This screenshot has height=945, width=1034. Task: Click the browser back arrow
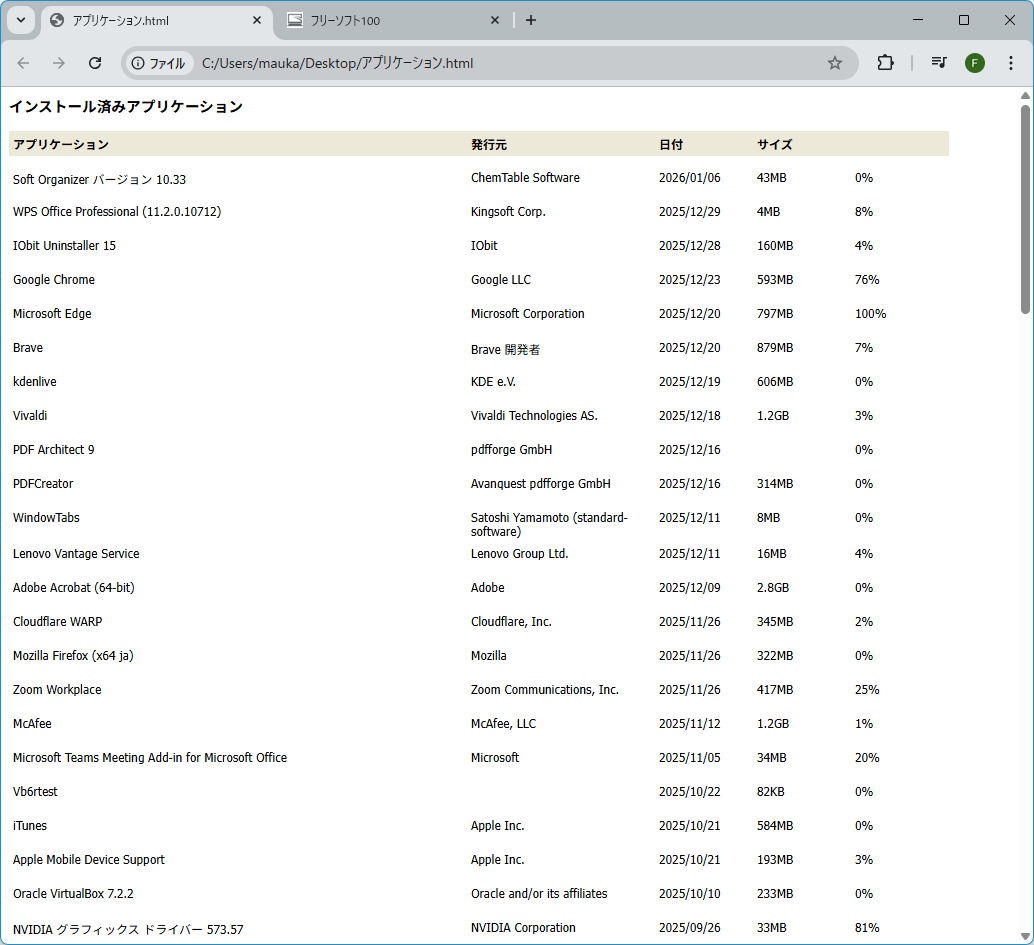point(23,63)
